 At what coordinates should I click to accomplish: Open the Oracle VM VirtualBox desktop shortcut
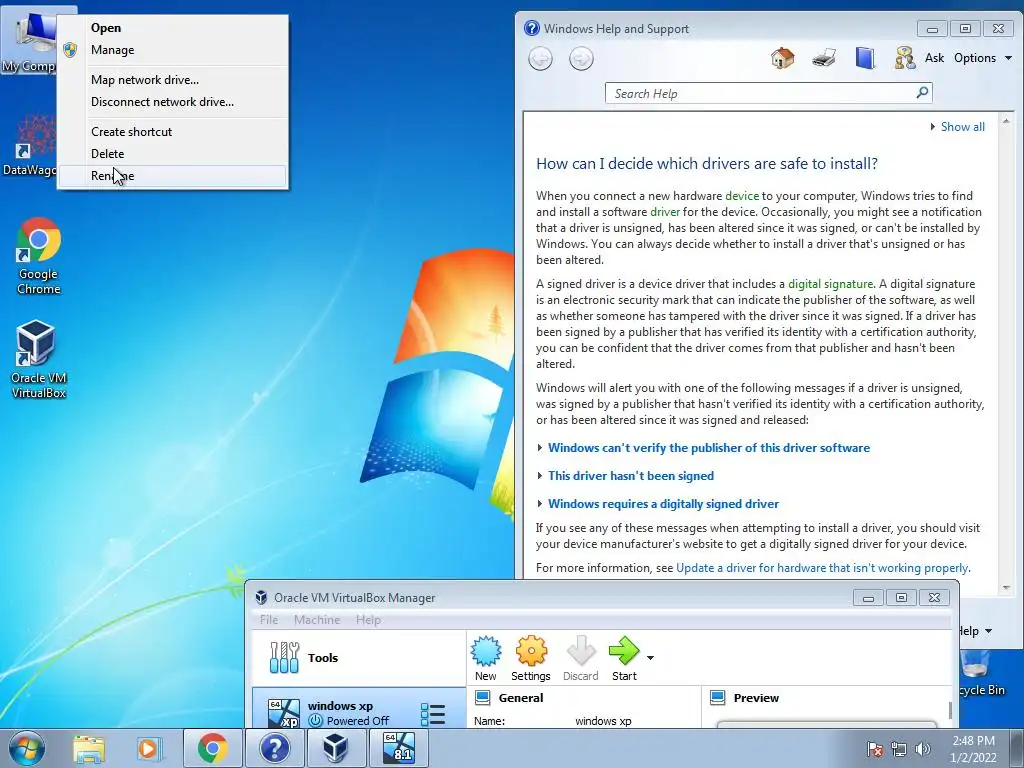[x=39, y=359]
